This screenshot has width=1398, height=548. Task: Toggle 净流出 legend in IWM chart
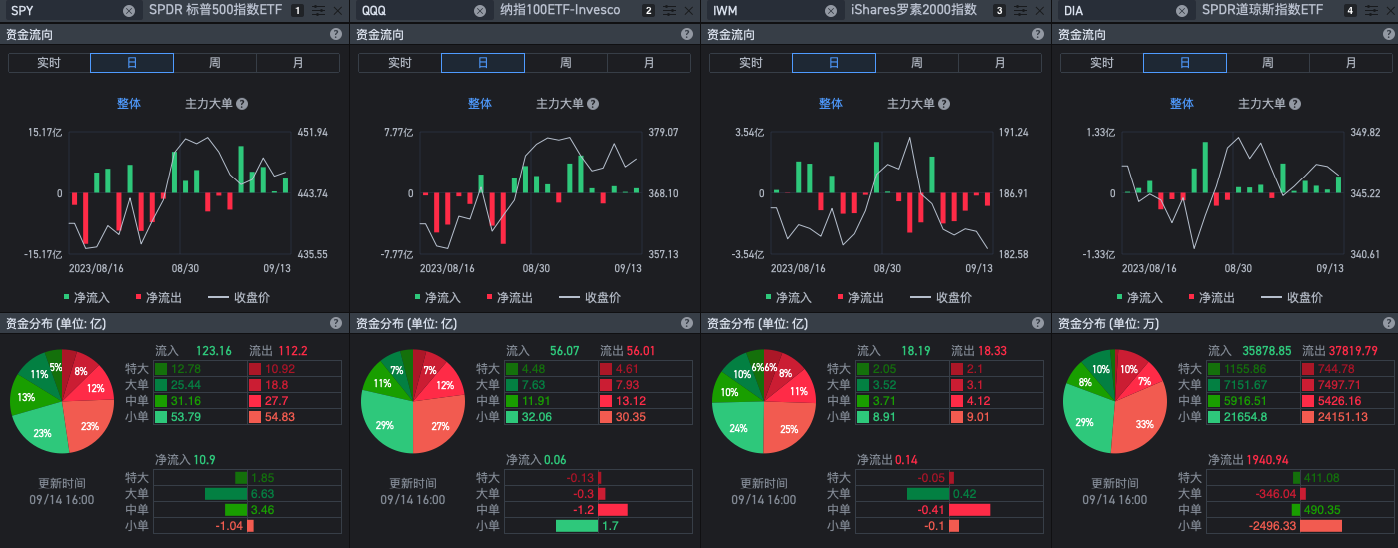pos(860,298)
